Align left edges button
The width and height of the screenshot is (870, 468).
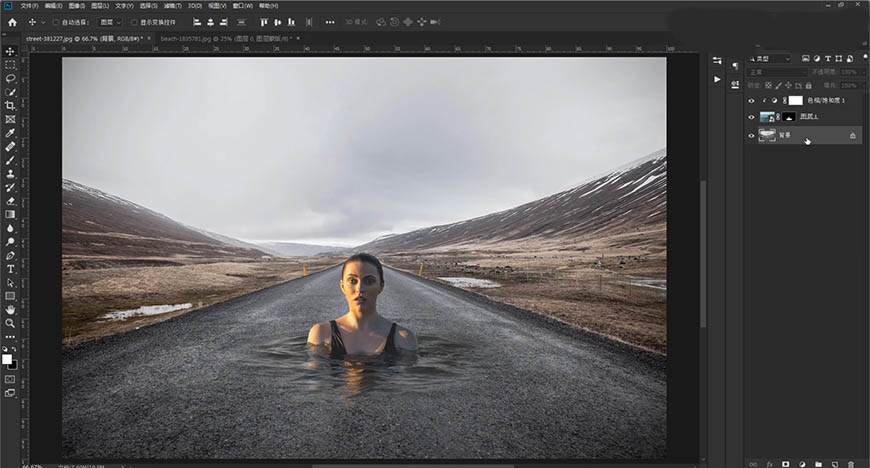[x=197, y=22]
